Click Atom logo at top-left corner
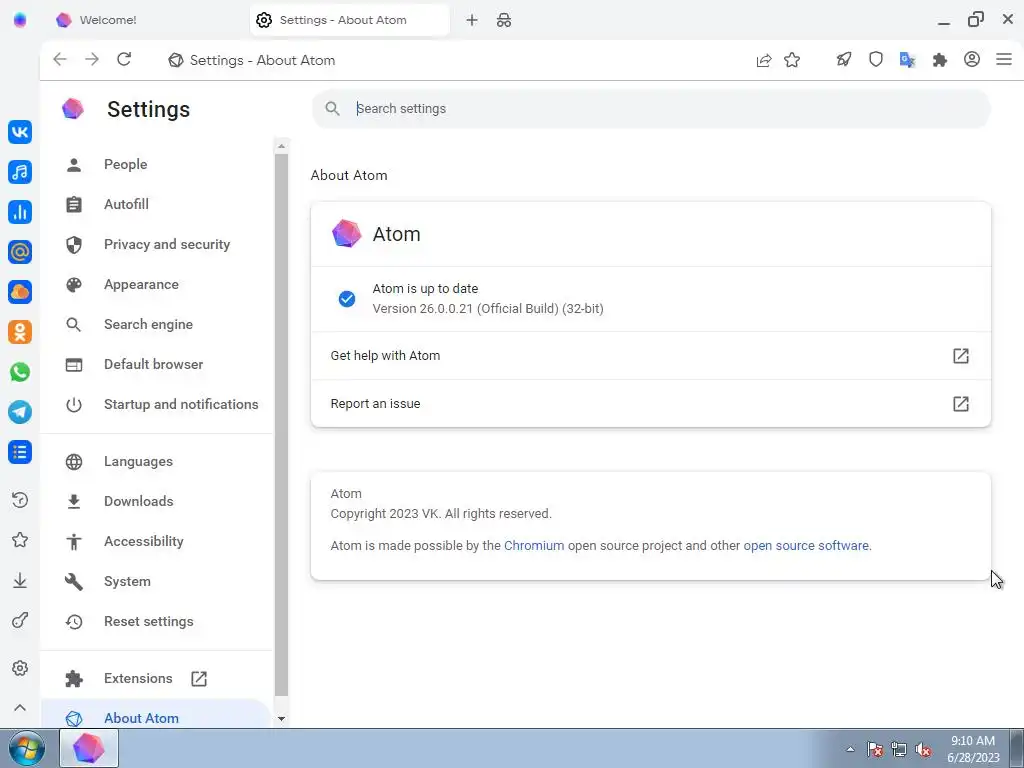Image resolution: width=1024 pixels, height=768 pixels. pyautogui.click(x=20, y=20)
